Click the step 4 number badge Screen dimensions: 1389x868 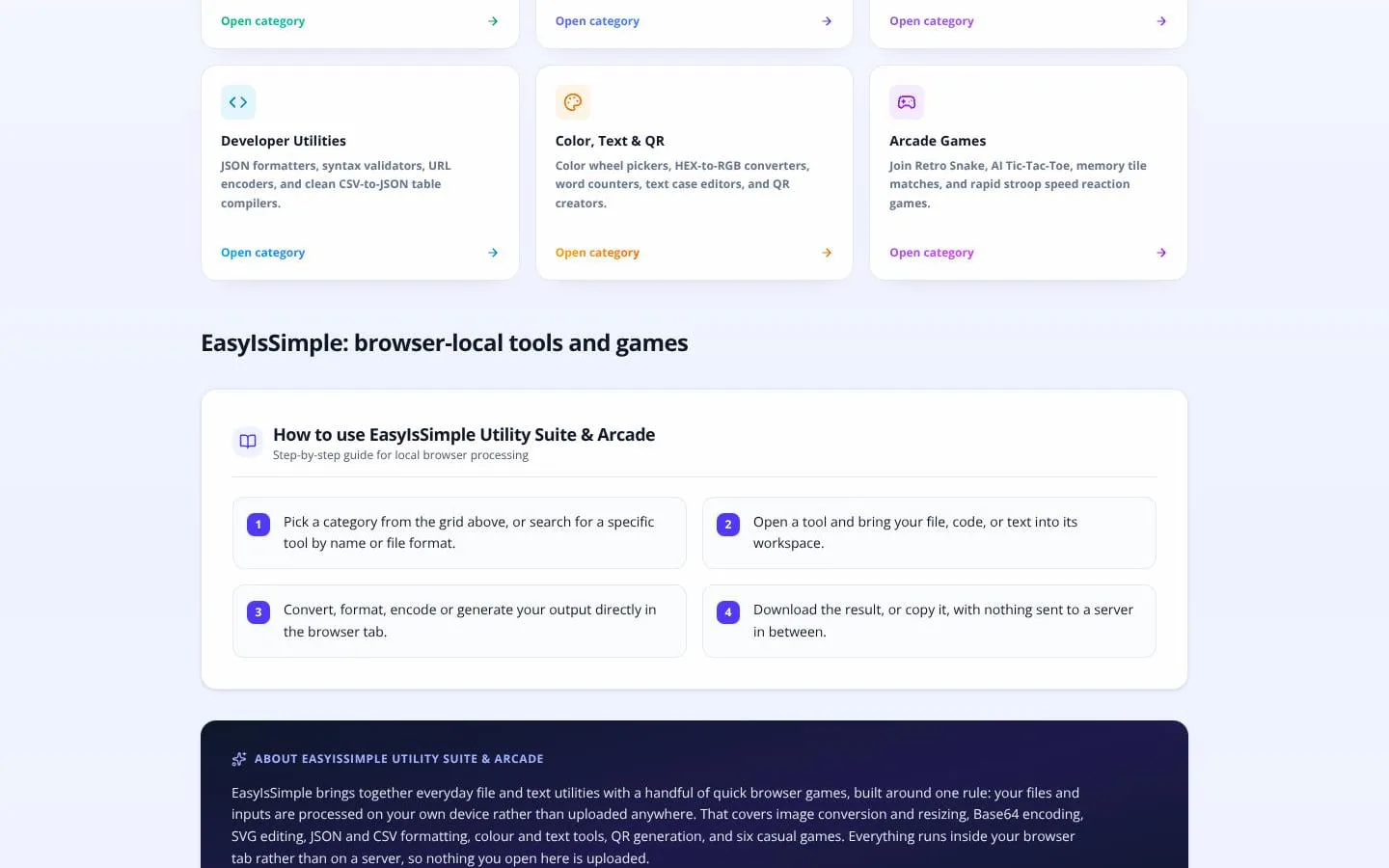click(728, 612)
